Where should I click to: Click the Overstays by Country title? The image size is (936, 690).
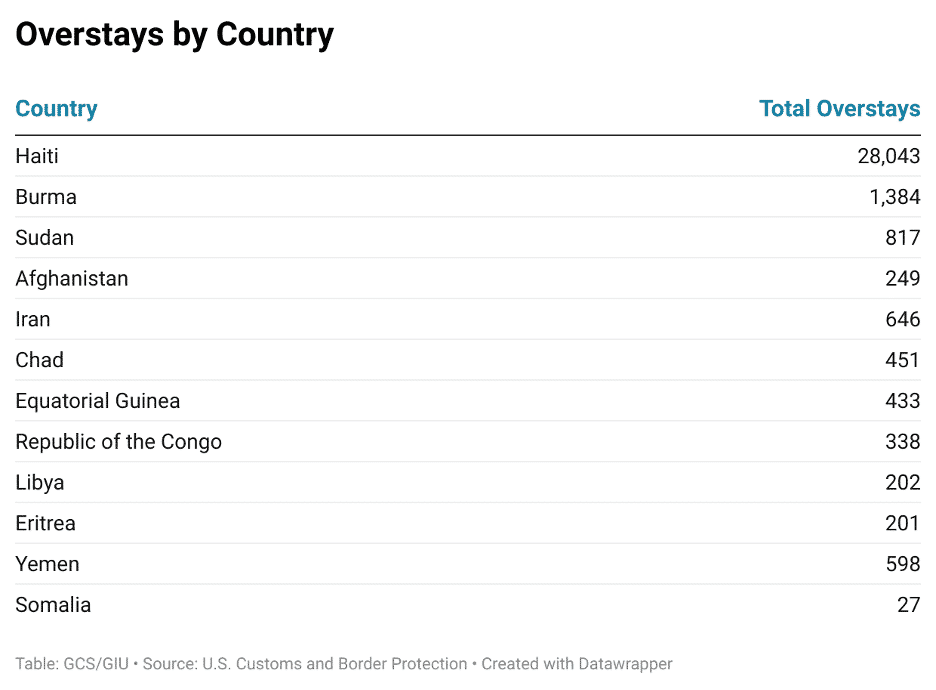coord(175,35)
